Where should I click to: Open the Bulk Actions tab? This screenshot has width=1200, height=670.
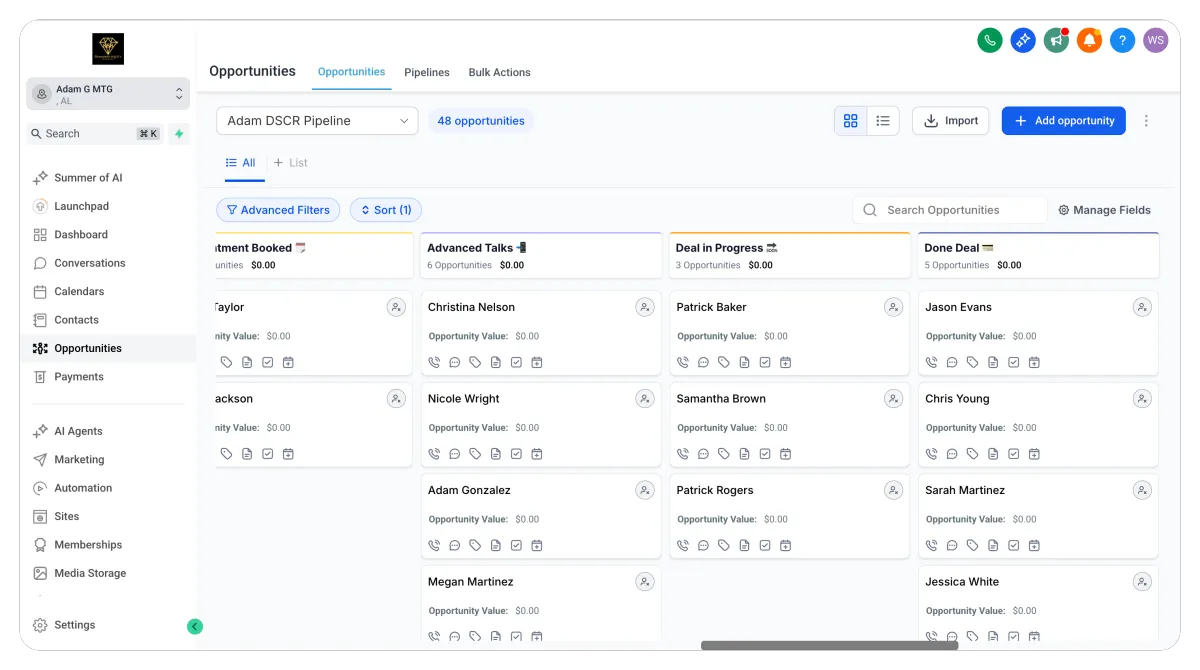pos(499,72)
